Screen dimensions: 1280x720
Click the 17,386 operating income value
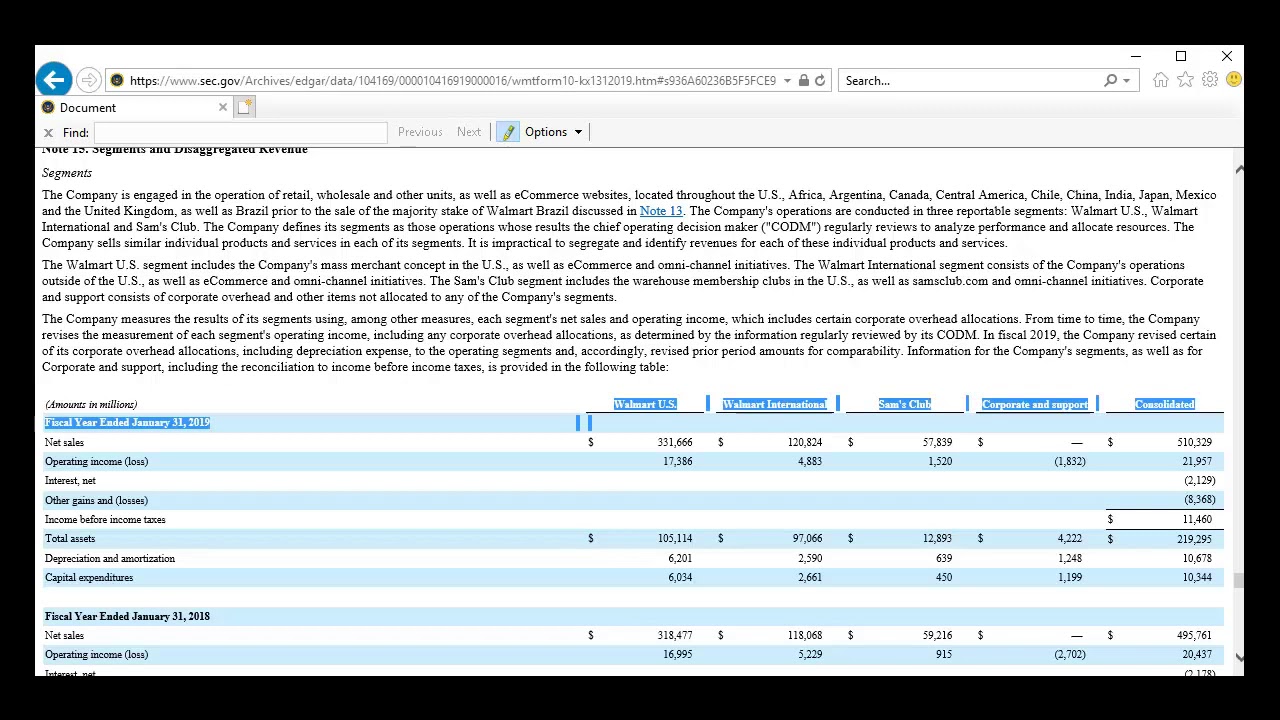pos(677,461)
